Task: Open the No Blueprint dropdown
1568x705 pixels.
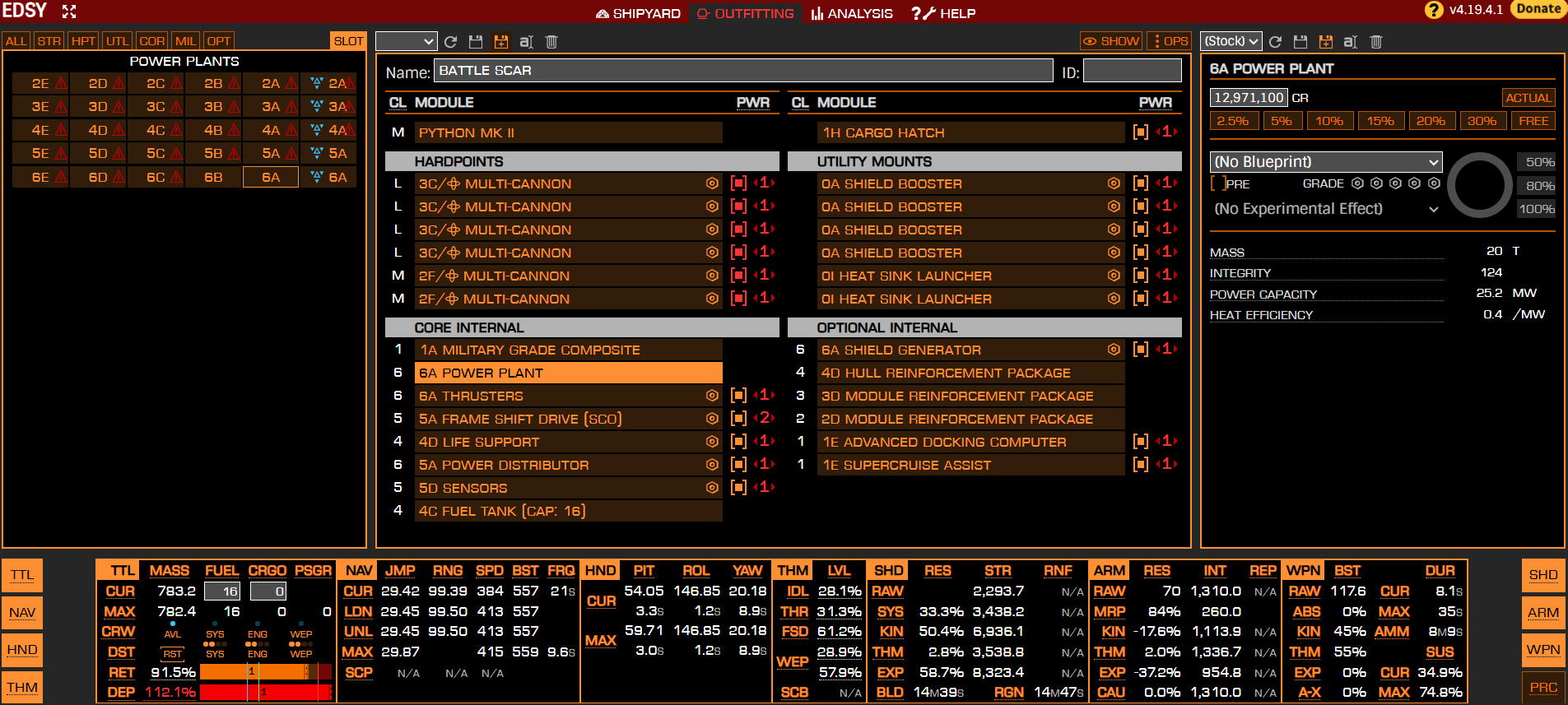Action: point(1326,162)
